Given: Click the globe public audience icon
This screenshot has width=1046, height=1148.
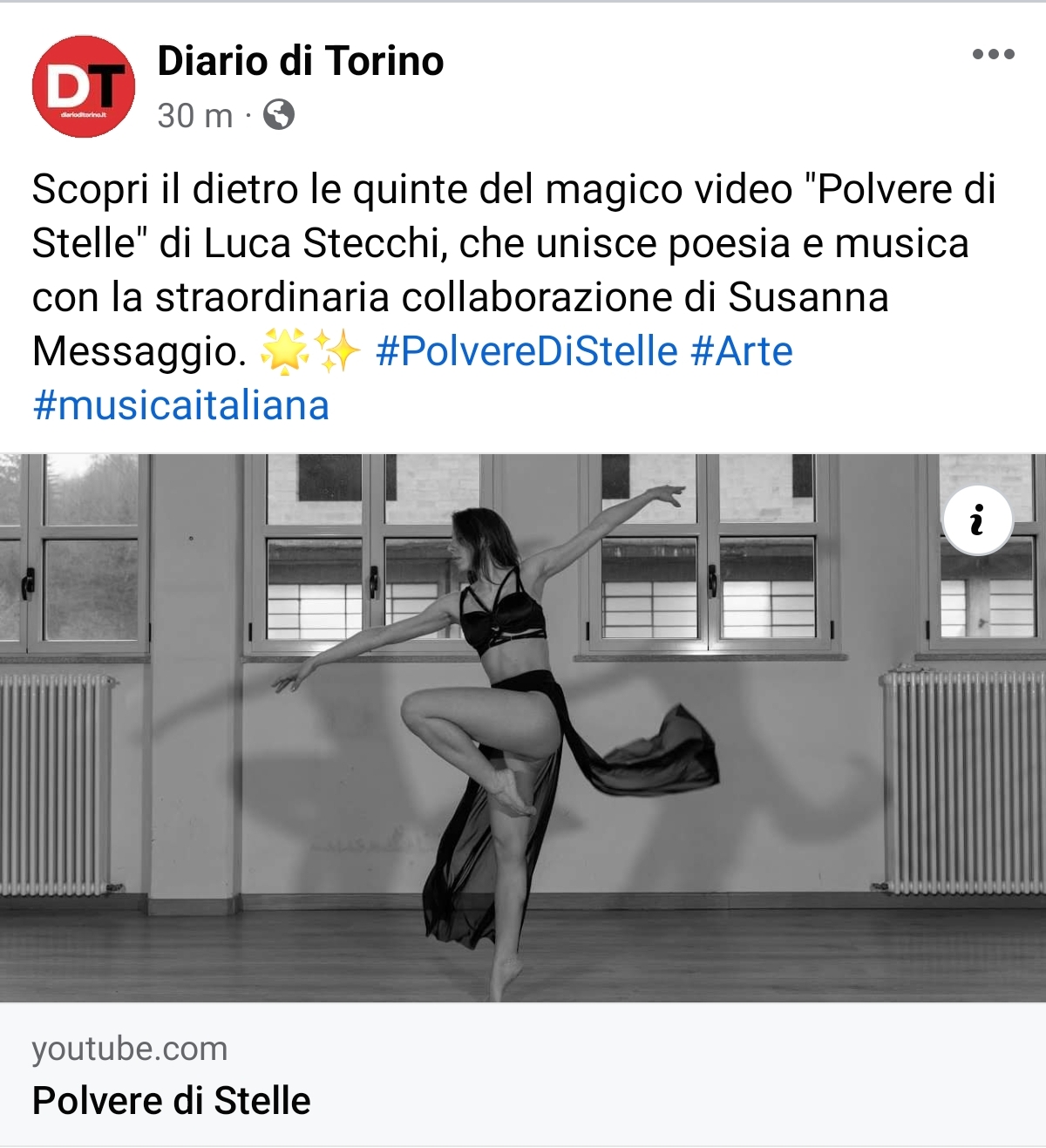Looking at the screenshot, I should [x=279, y=115].
